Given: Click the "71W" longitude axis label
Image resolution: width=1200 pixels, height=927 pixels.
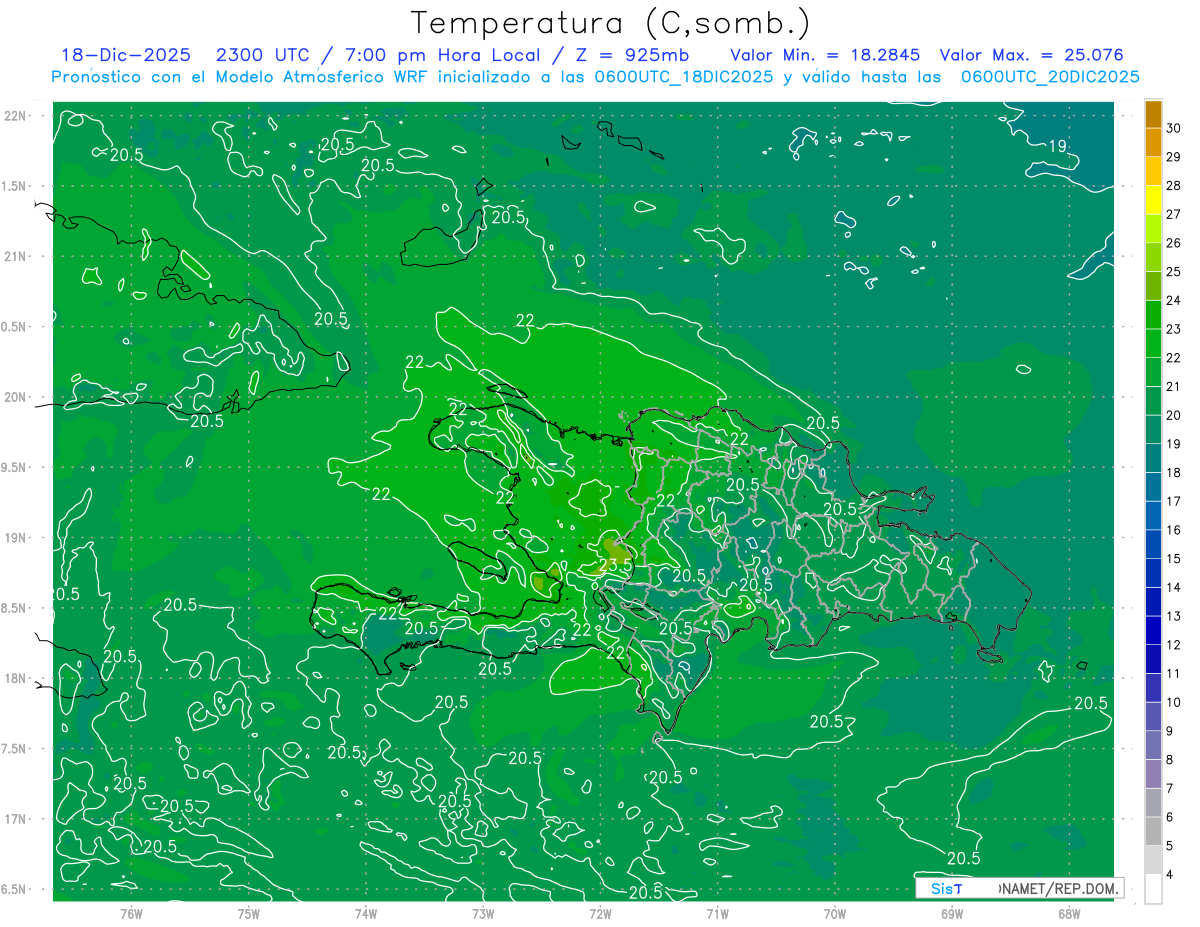Looking at the screenshot, I should (717, 913).
